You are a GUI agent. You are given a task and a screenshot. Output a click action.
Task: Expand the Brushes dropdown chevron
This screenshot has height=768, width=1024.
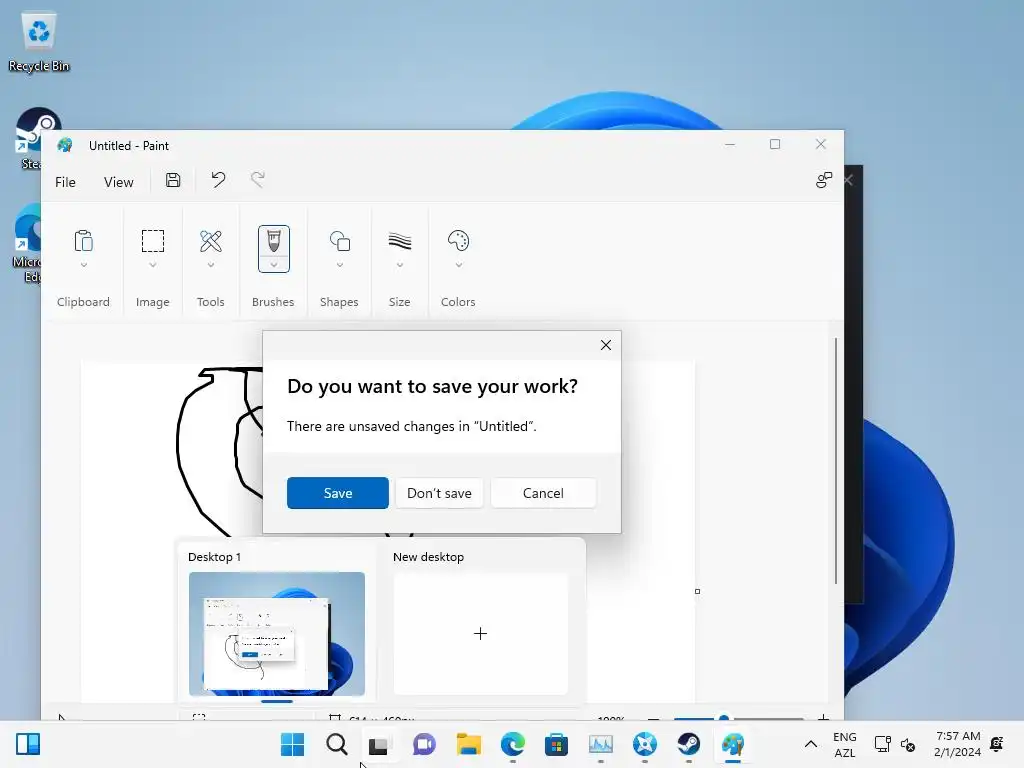274,265
